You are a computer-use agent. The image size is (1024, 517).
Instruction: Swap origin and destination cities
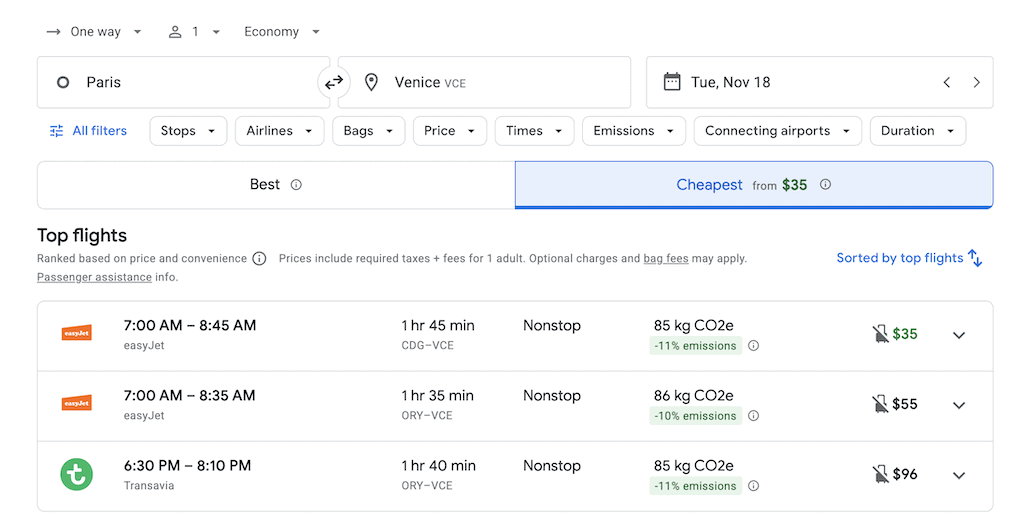(x=334, y=82)
